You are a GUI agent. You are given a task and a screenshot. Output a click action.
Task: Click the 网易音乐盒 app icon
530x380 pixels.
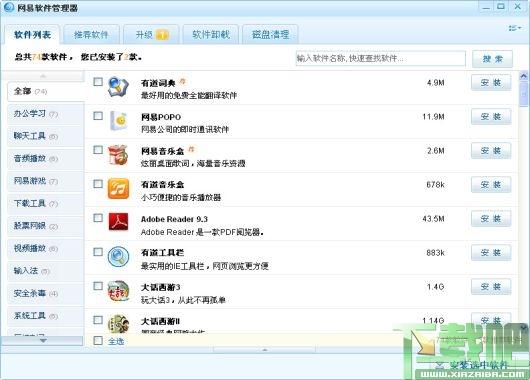pos(118,155)
